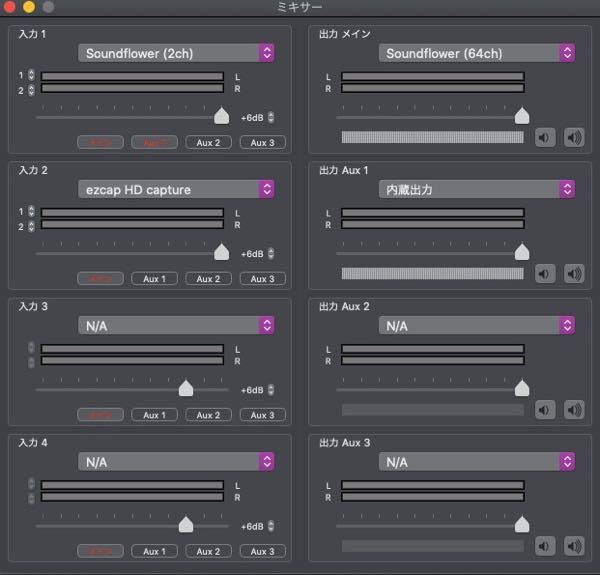Click low-volume speaker icon in 出力 メイン

(545, 137)
